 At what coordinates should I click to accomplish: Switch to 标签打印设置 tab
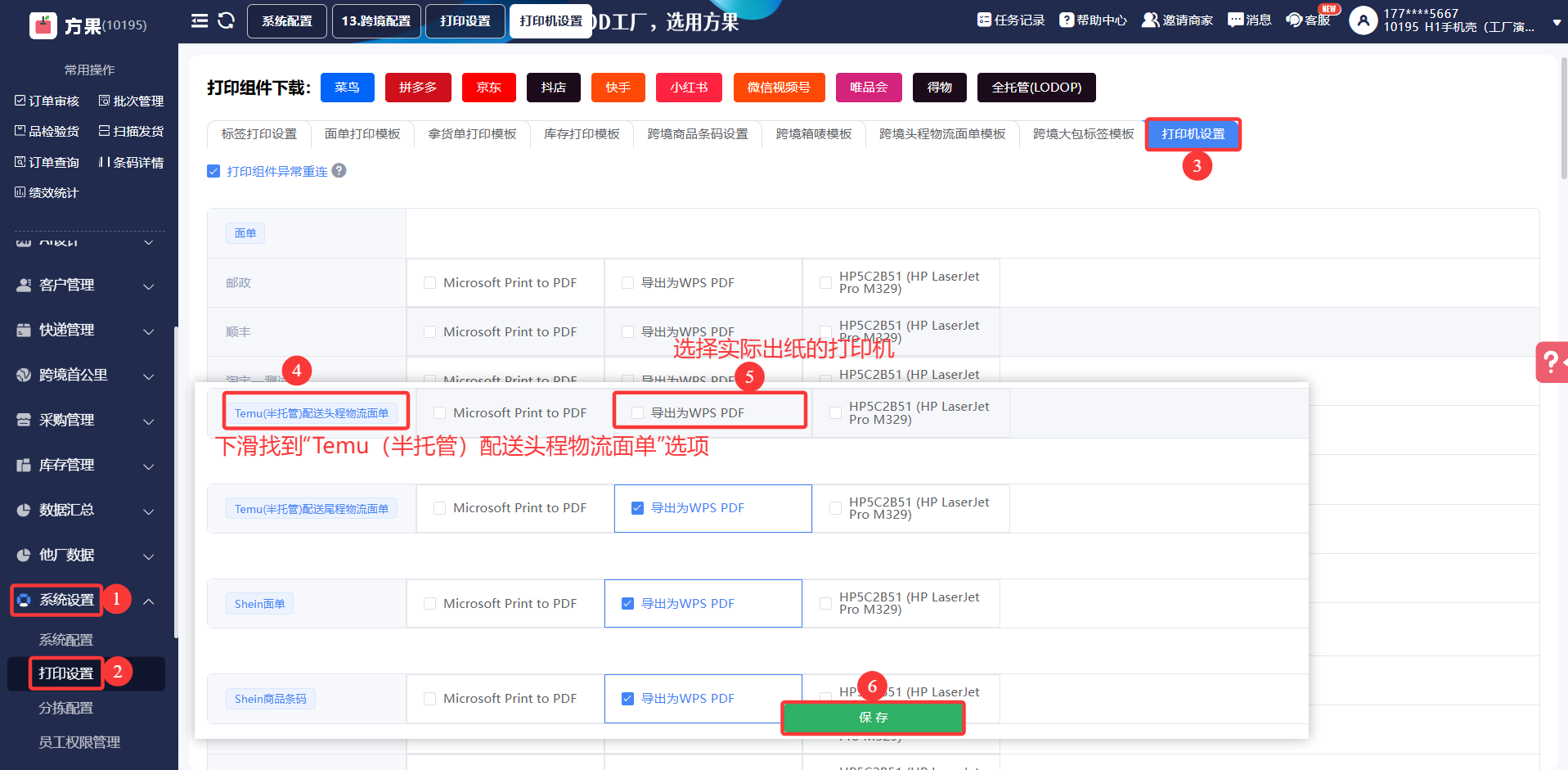(259, 134)
